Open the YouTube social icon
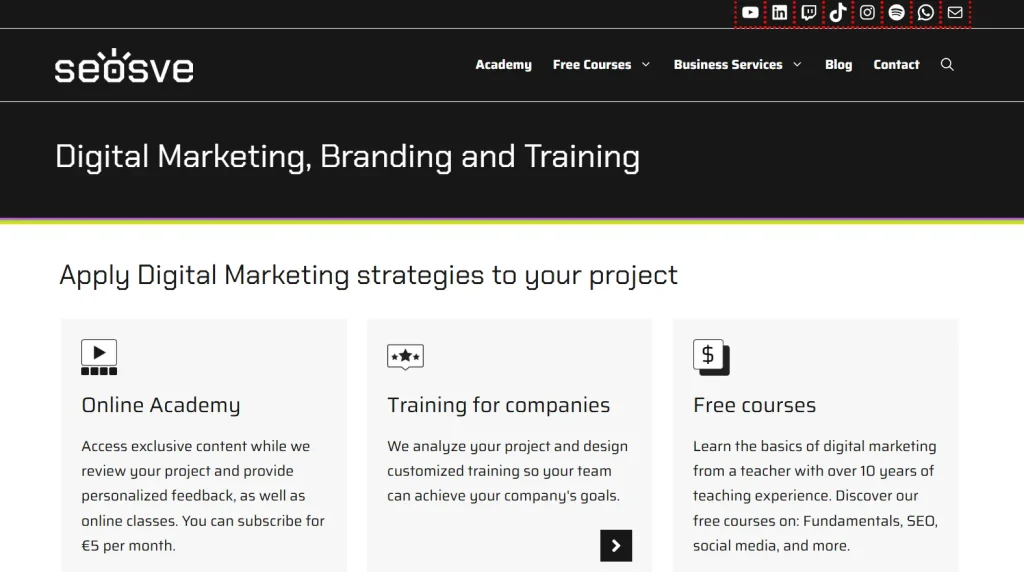Image resolution: width=1024 pixels, height=572 pixels. (750, 12)
